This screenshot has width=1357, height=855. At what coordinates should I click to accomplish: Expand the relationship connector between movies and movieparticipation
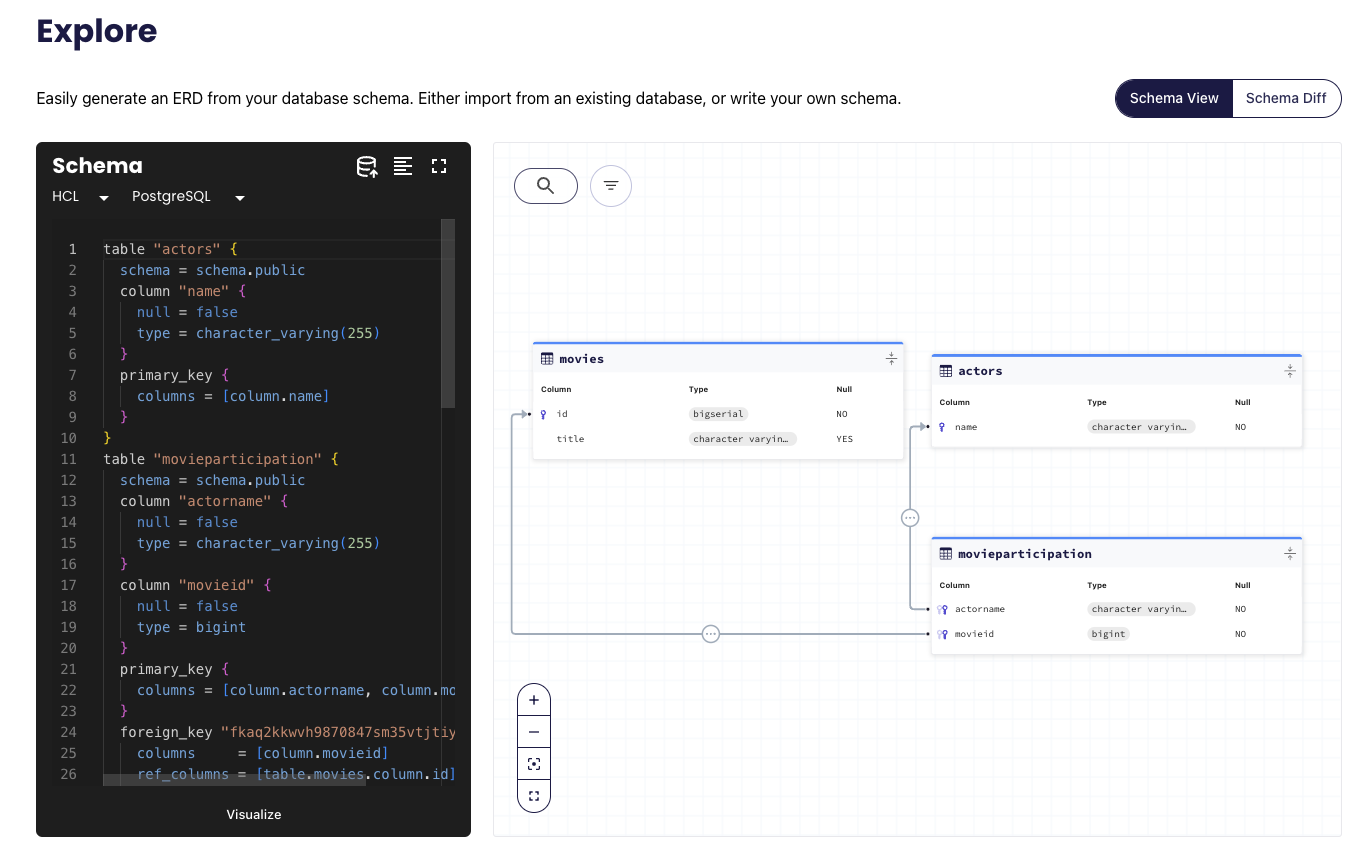pos(711,633)
